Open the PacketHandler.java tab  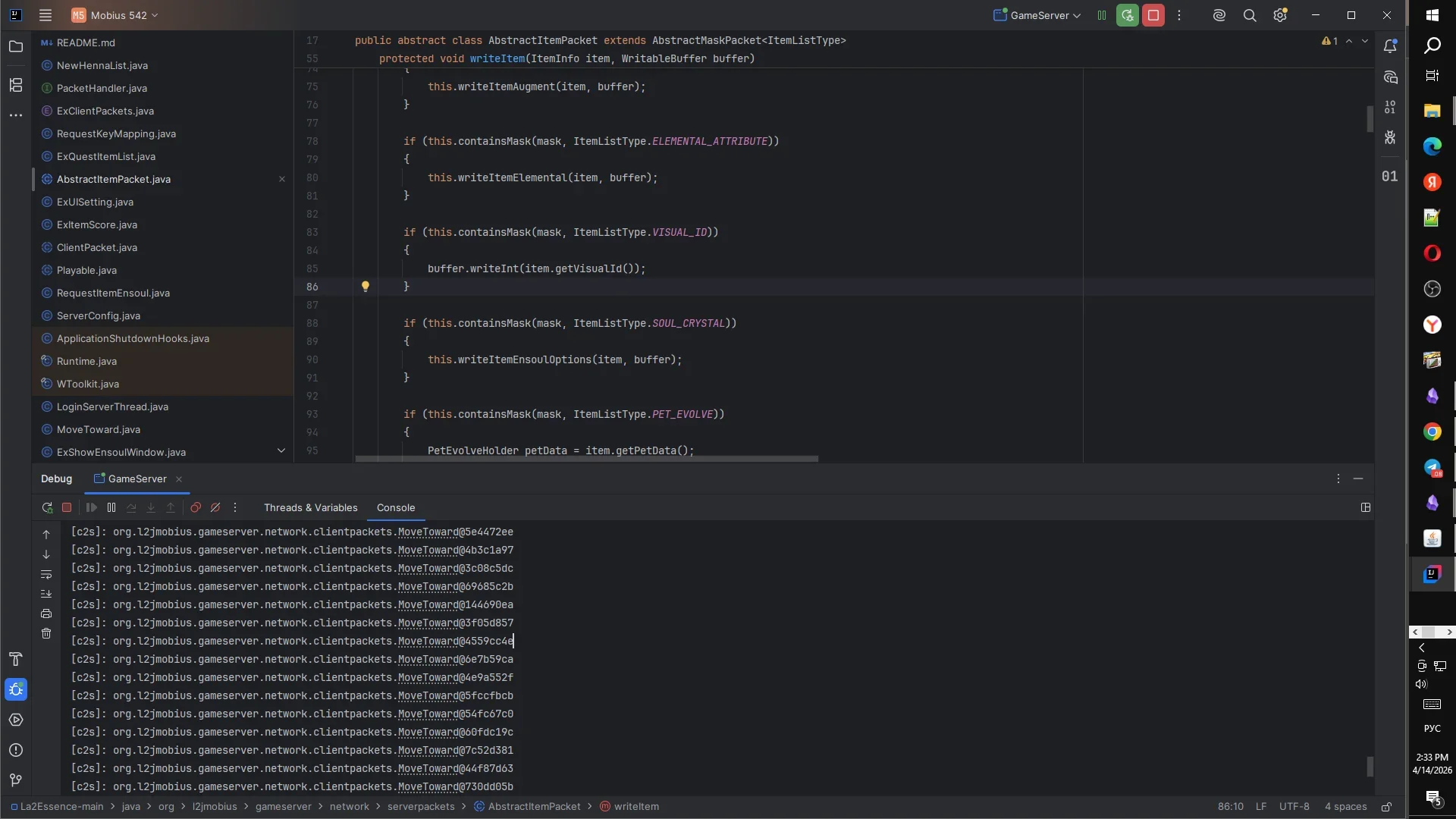tap(162, 88)
